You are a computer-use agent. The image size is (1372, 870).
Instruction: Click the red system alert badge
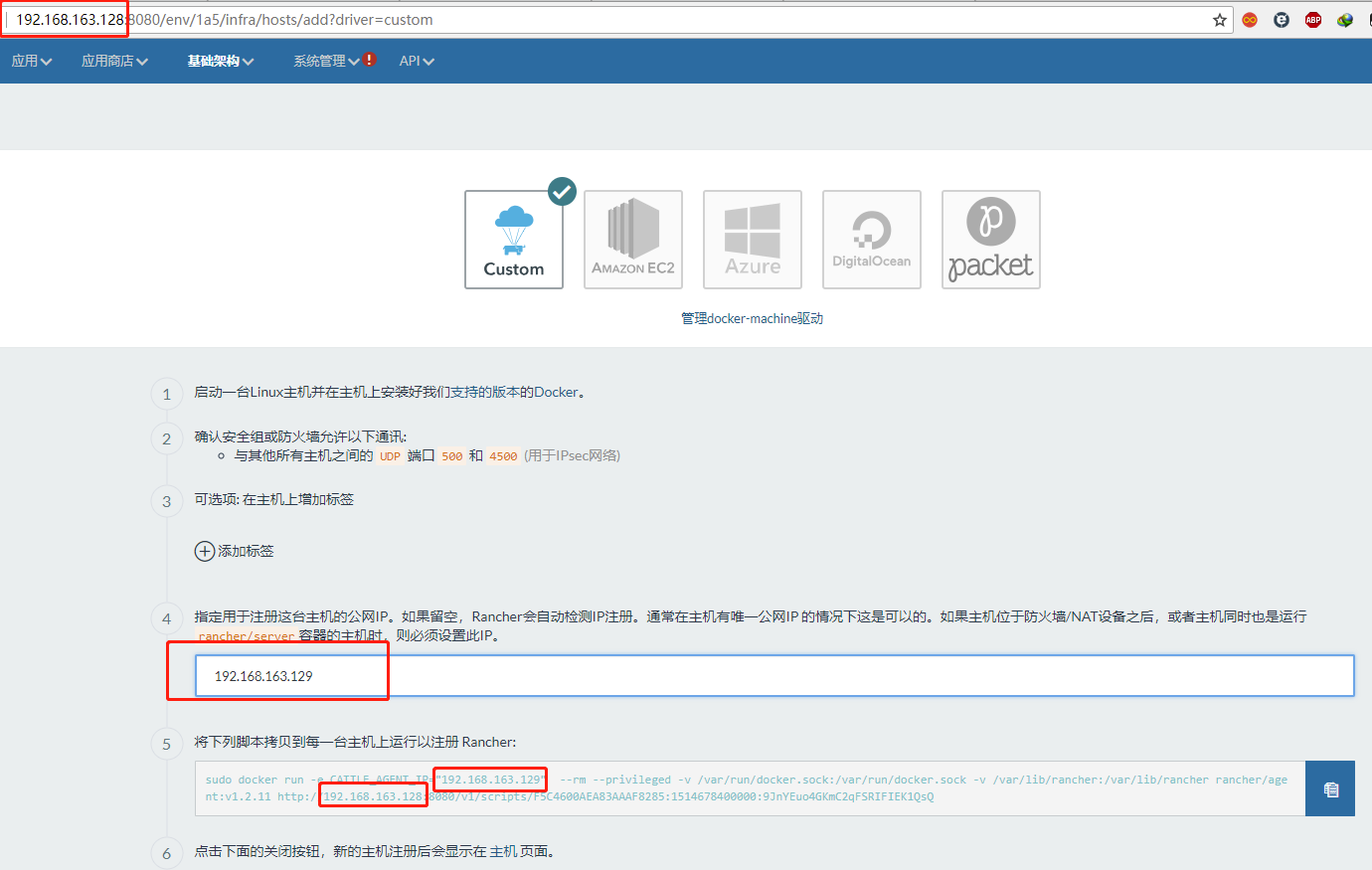[x=370, y=59]
